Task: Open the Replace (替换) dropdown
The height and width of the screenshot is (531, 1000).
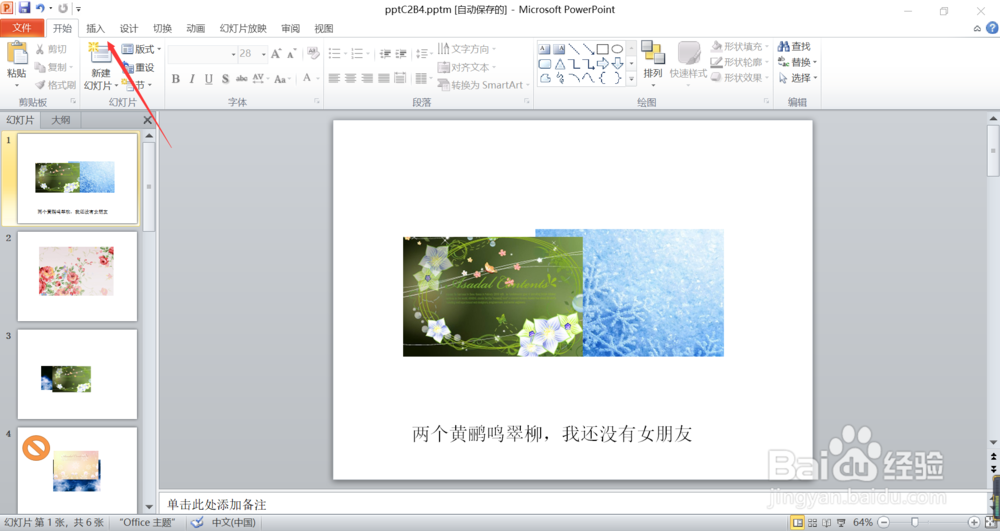Action: [x=797, y=62]
